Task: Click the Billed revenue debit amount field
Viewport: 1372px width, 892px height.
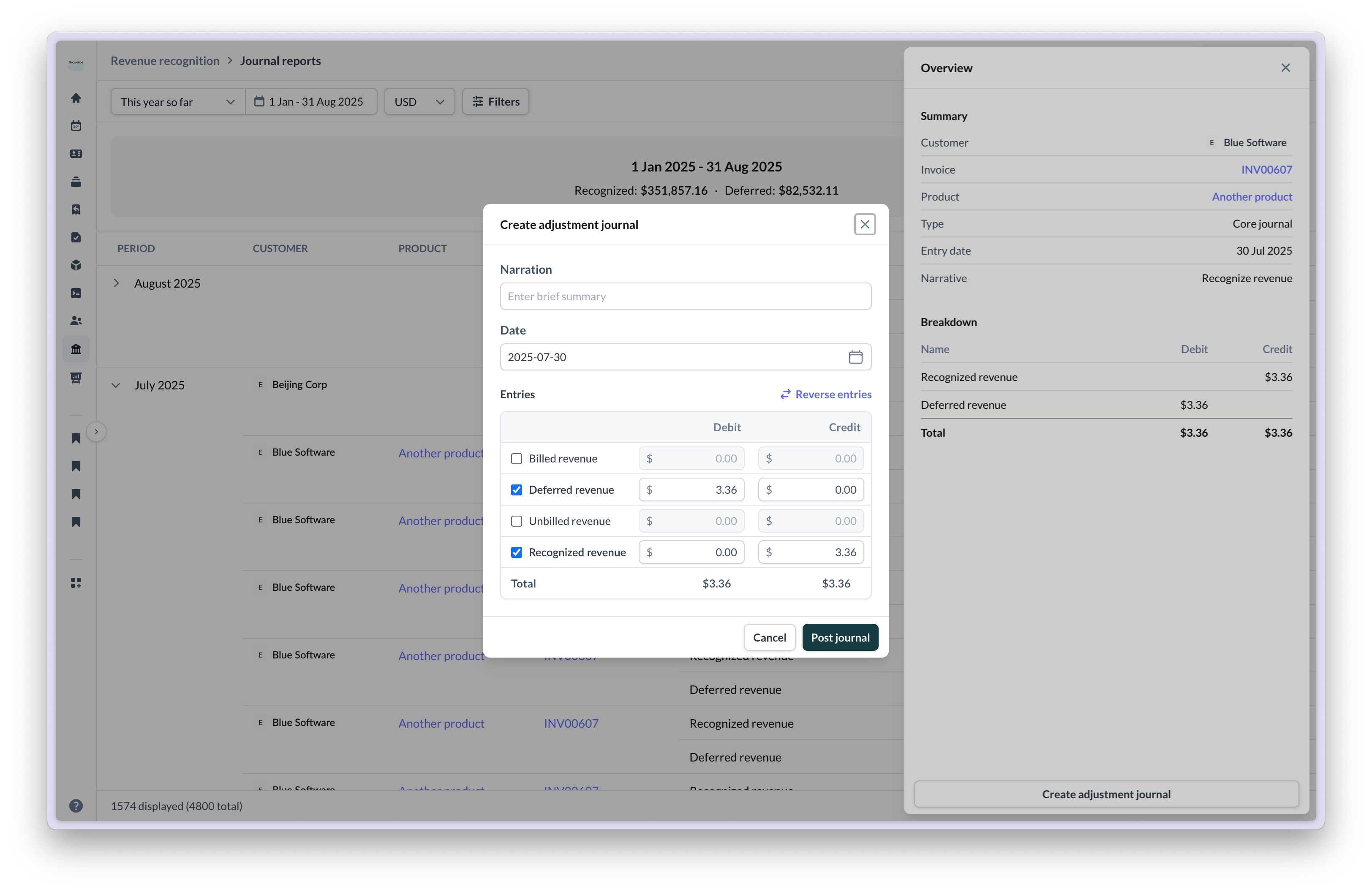Action: coord(691,459)
